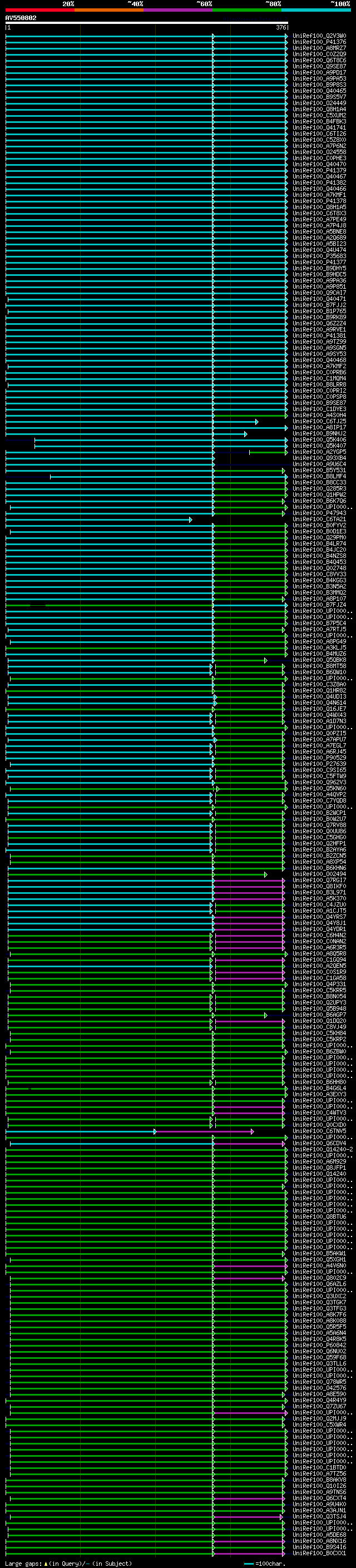Viewport: 356px width, 1568px height.
Task: Click the 376 end position marker
Action: 280,27
